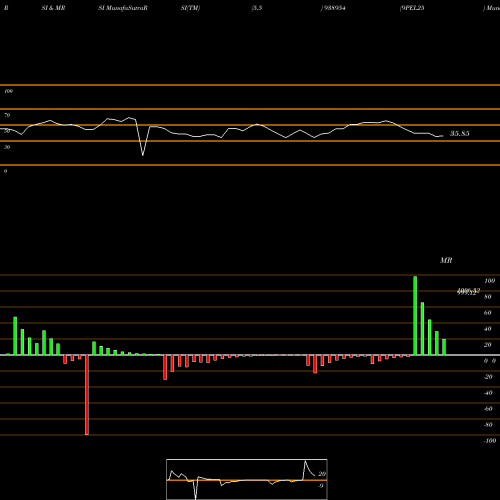500x500 pixels.
Task: Select the tallest green MR bar
Action: coord(415,316)
